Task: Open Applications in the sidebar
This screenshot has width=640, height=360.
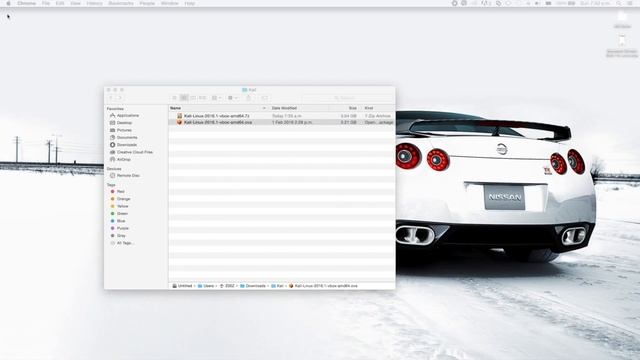Action: point(124,116)
